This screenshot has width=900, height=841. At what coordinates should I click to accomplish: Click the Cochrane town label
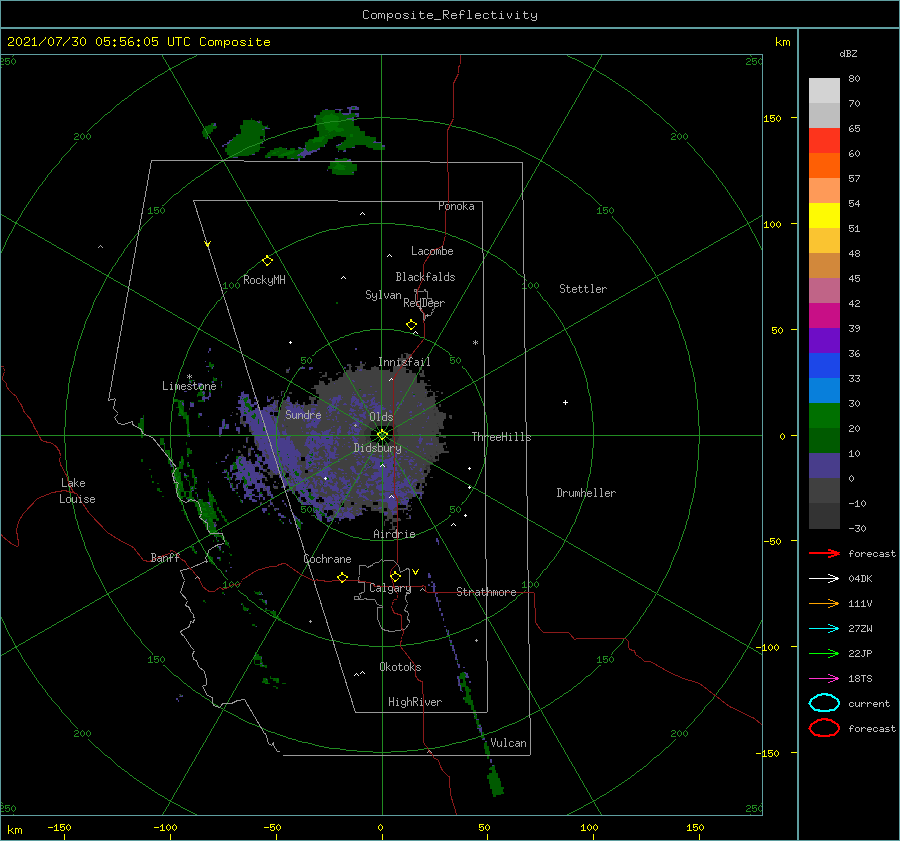click(327, 559)
